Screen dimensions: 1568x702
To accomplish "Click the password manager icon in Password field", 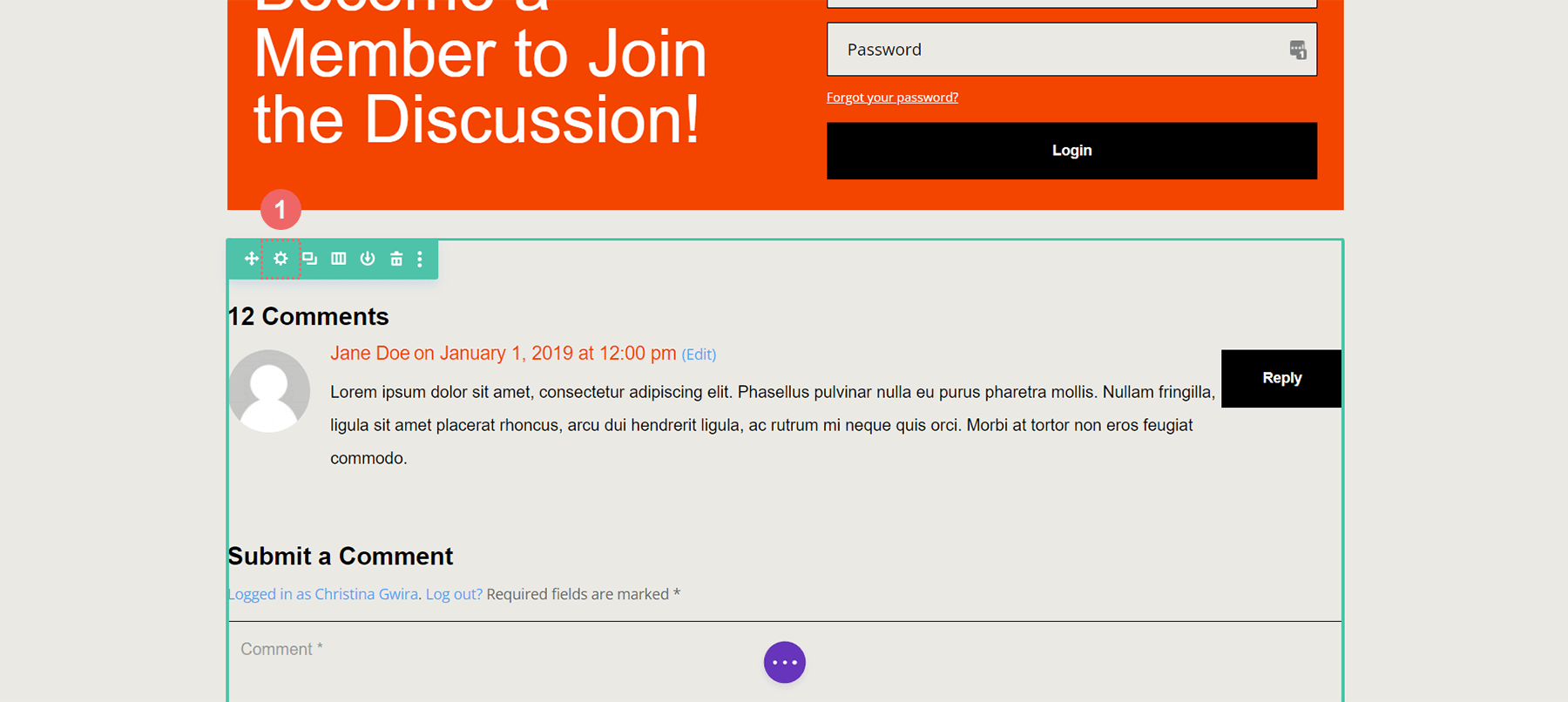I will 1297,50.
